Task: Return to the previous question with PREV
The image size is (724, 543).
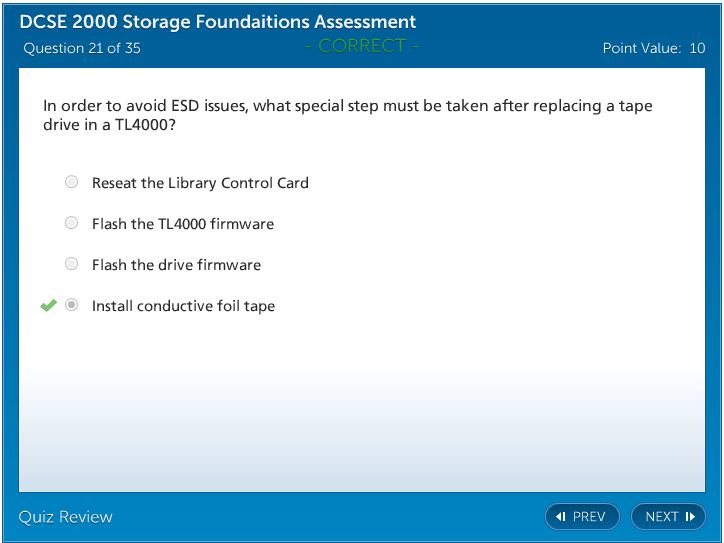Action: tap(582, 517)
